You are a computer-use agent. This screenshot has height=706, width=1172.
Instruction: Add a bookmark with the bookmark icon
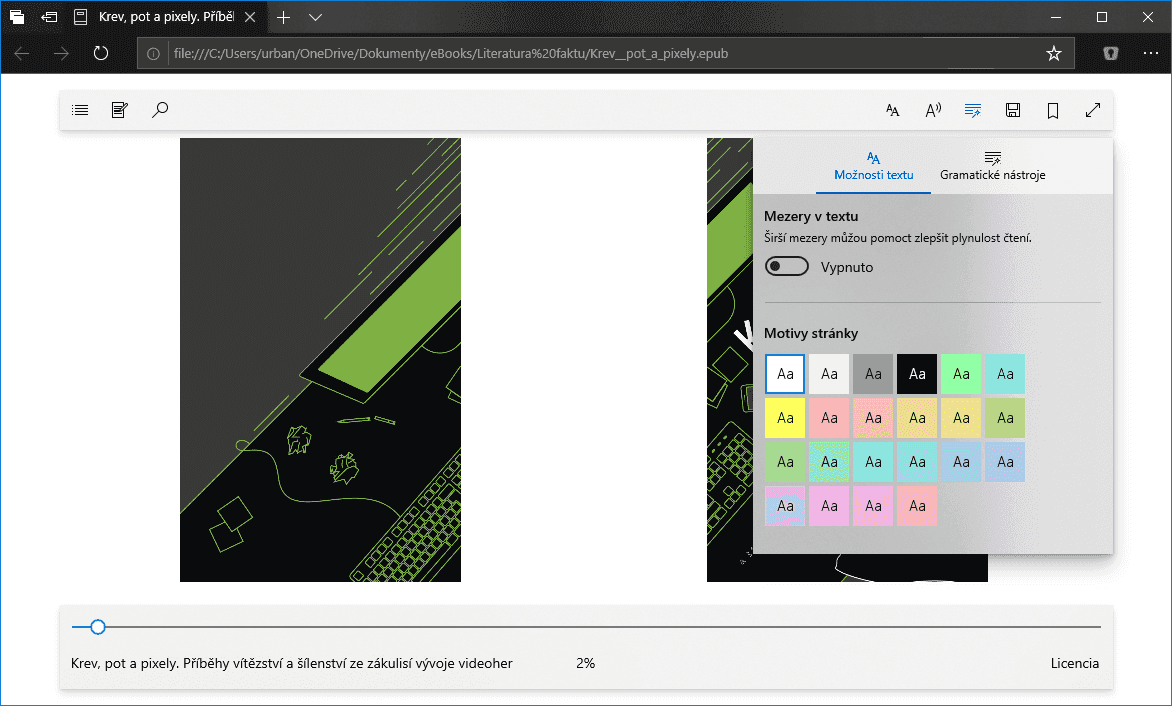1052,111
